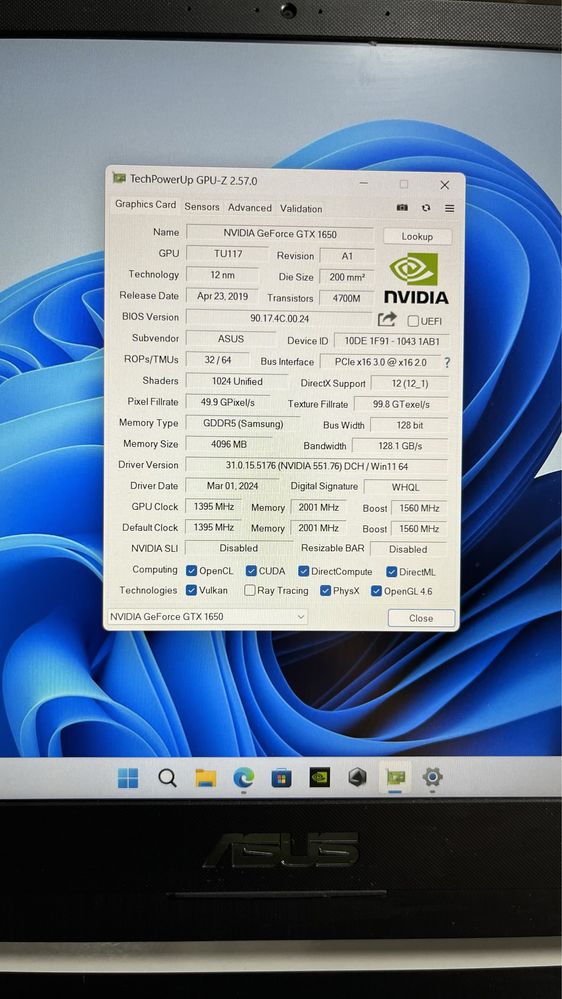Launch Microsoft Edge from taskbar

[x=243, y=777]
